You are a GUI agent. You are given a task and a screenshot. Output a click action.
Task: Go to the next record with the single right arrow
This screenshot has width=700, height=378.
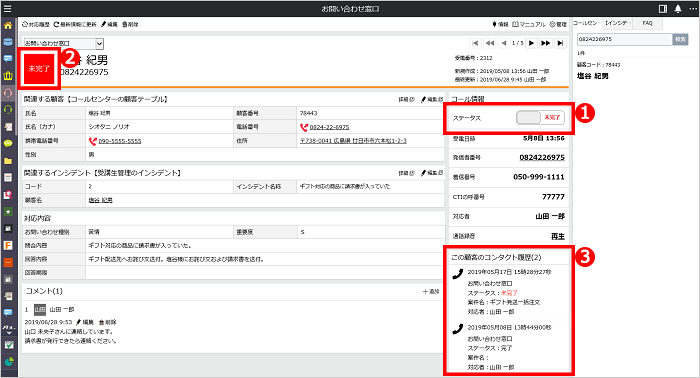point(531,43)
